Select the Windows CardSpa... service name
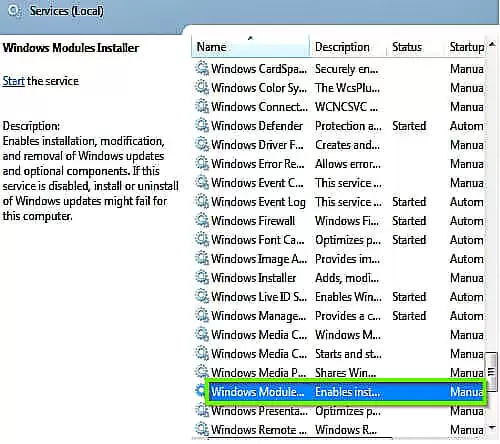This screenshot has height=444, width=500. pos(259,69)
